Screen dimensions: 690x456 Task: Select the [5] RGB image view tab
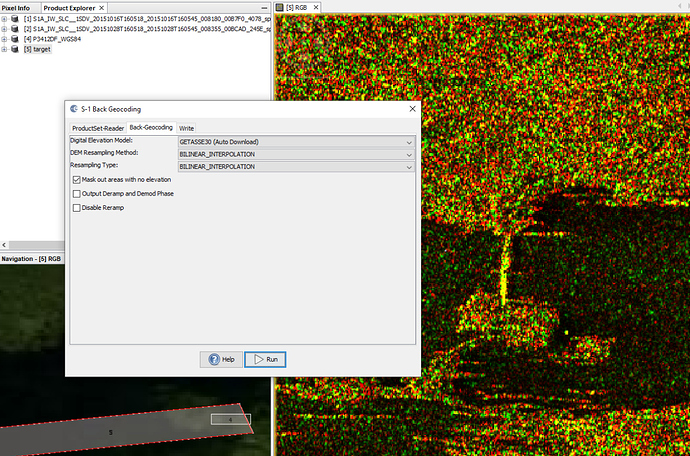pyautogui.click(x=297, y=7)
